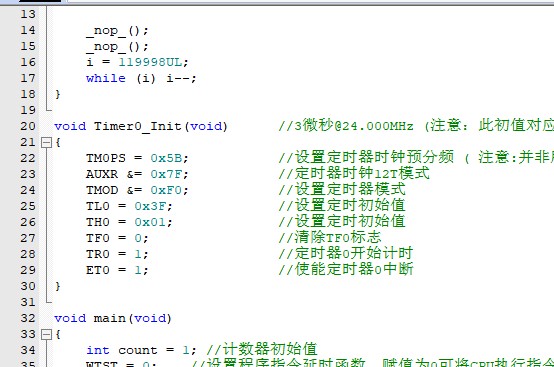The width and height of the screenshot is (554, 367).
Task: Click the hex value 0x5B
Action: pos(166,158)
